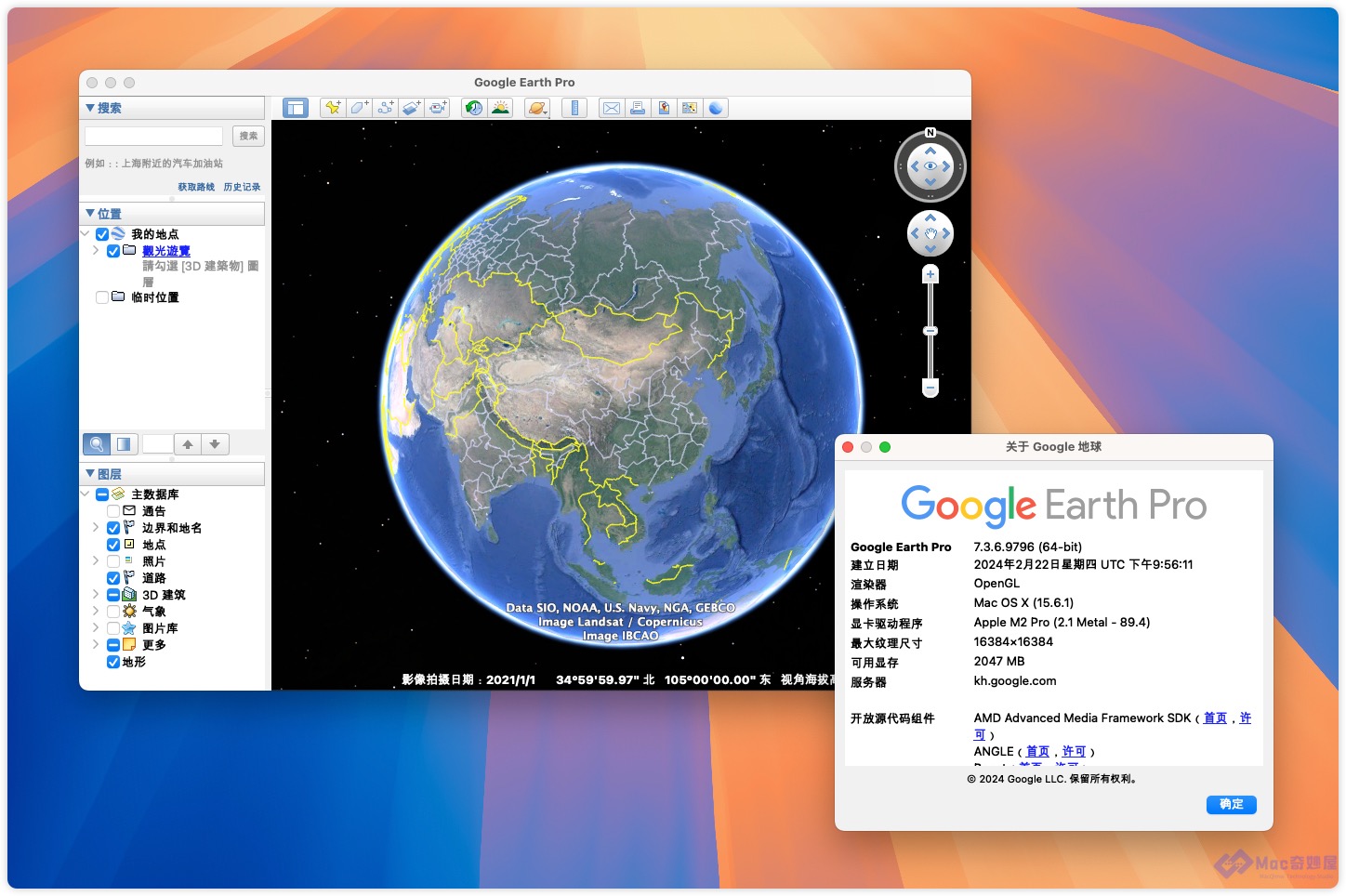
Task: Open the planet switcher Saturn icon
Action: coord(537,108)
